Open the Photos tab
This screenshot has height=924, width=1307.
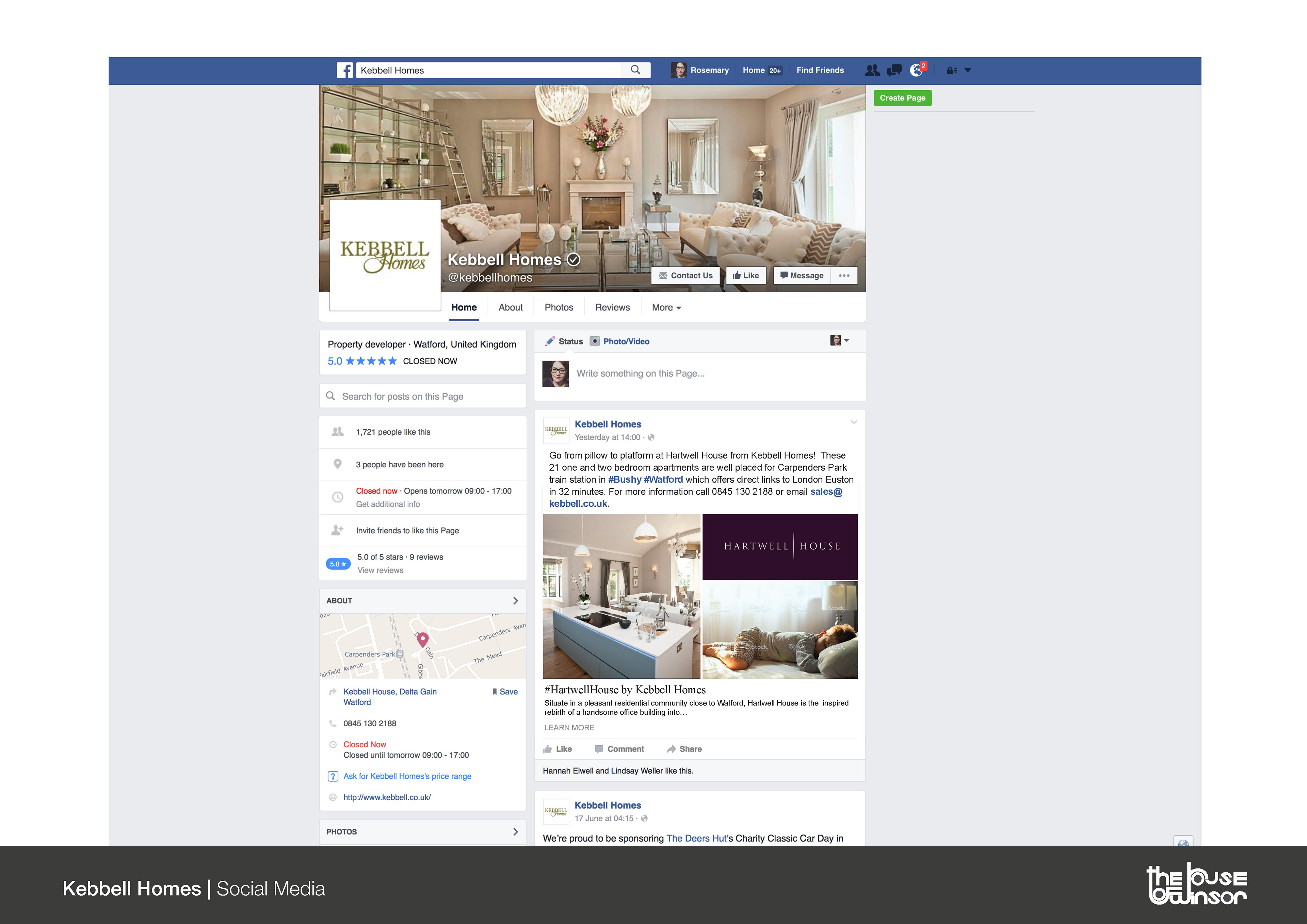click(559, 307)
